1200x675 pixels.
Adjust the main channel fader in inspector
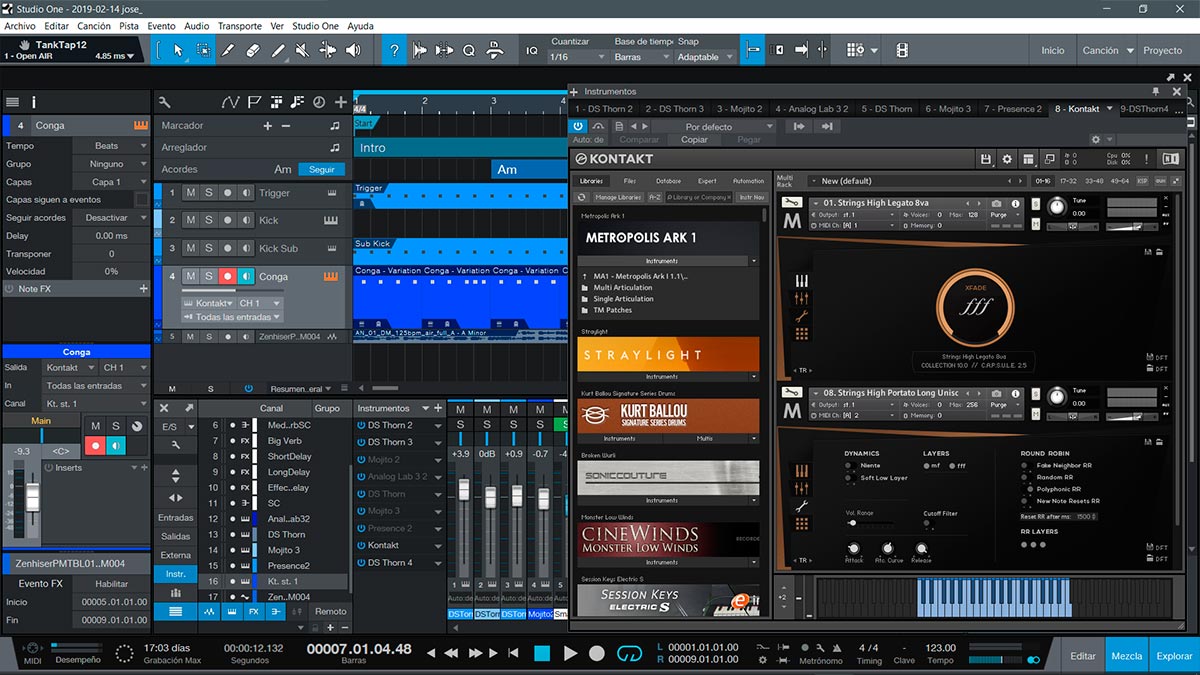click(33, 497)
